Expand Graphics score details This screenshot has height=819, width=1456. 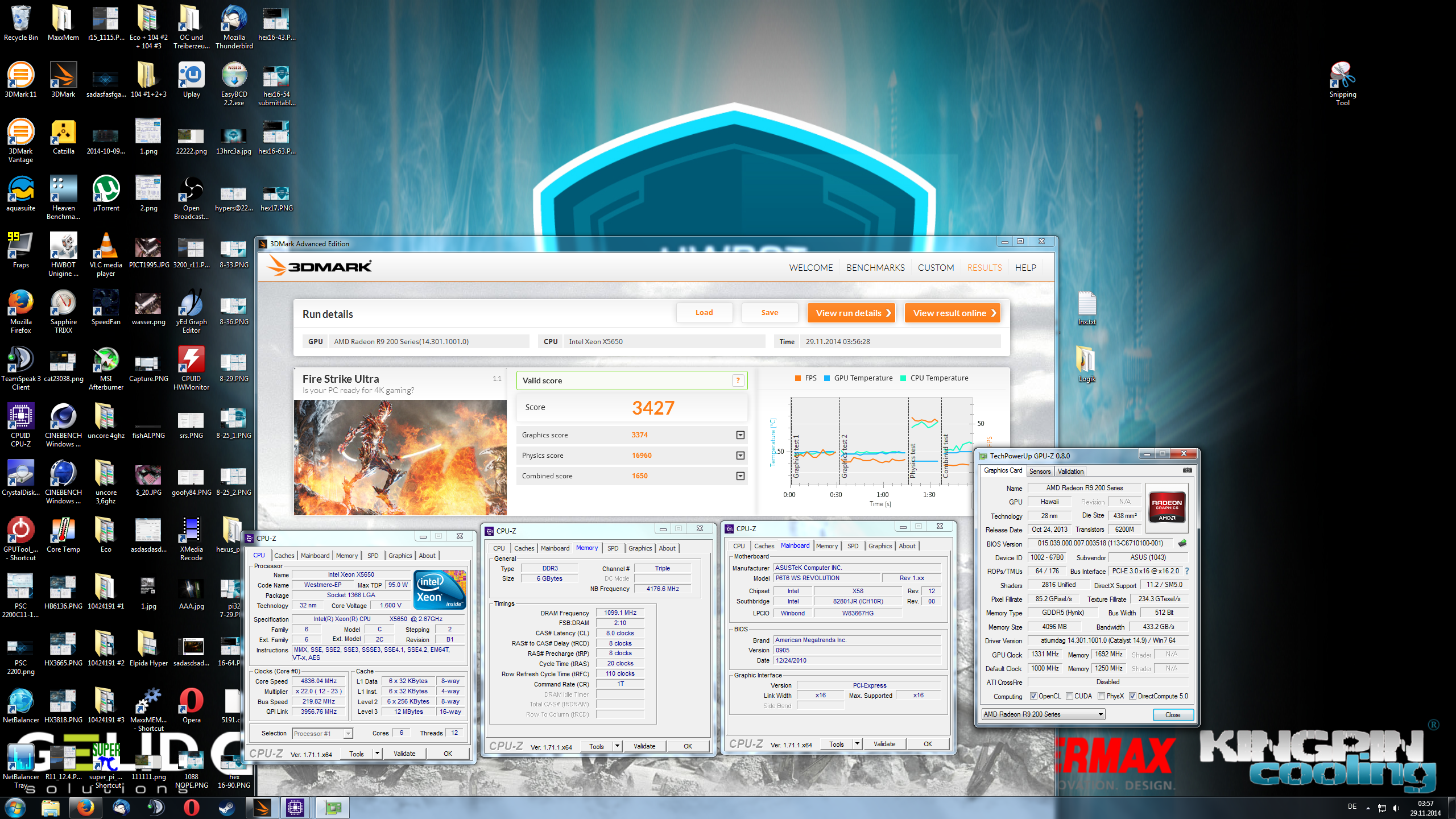(x=740, y=435)
